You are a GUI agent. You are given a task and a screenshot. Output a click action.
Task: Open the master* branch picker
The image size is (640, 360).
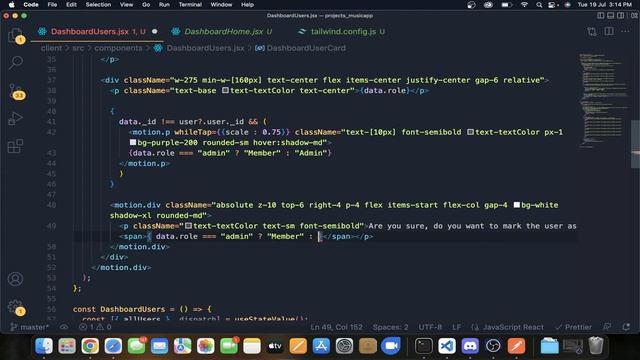(30, 327)
